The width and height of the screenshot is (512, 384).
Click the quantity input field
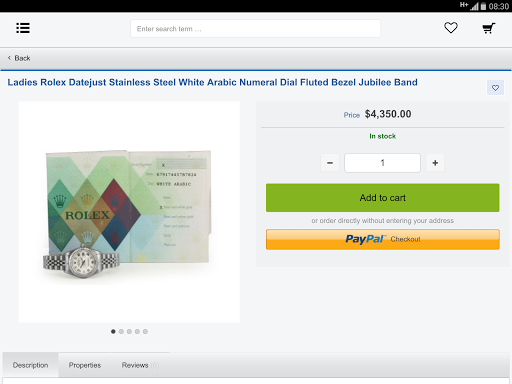click(382, 163)
